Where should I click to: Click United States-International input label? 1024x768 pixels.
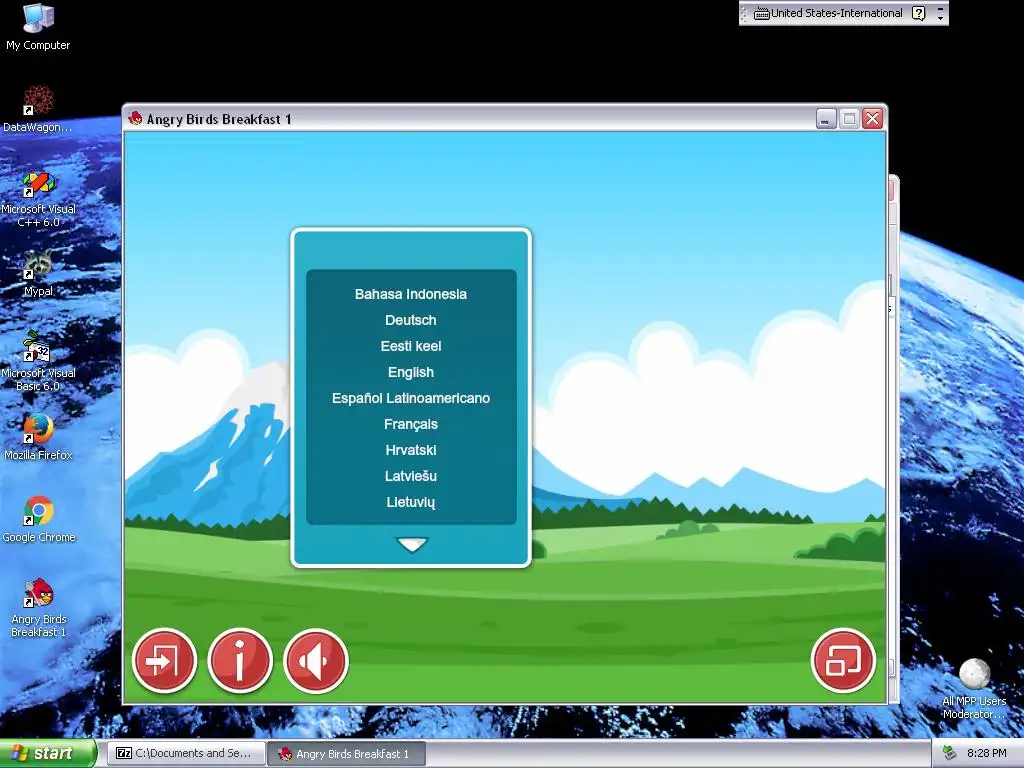(837, 13)
